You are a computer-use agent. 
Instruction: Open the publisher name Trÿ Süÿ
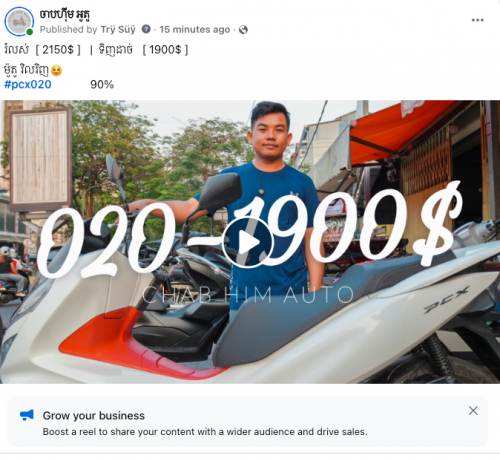point(118,30)
